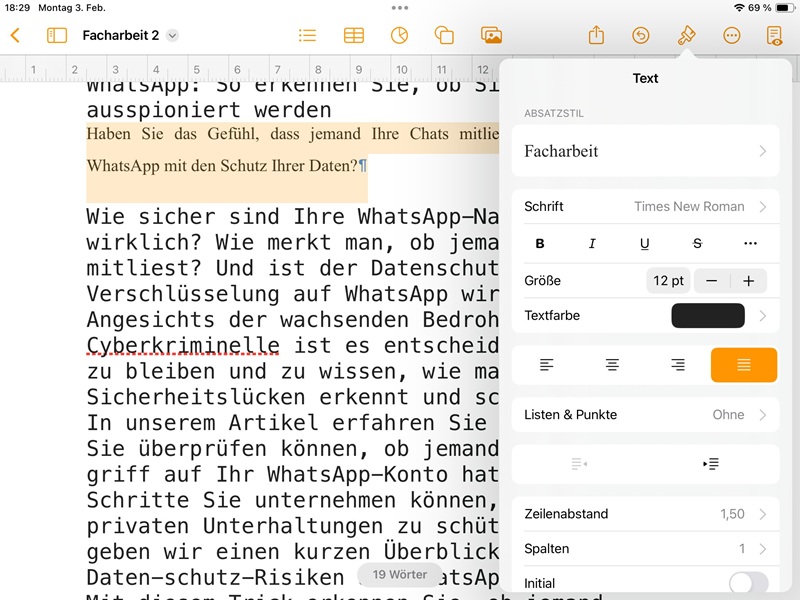The height and width of the screenshot is (600, 800).
Task: Tap the text line 'ausspioniert werden'
Action: [x=209, y=110]
